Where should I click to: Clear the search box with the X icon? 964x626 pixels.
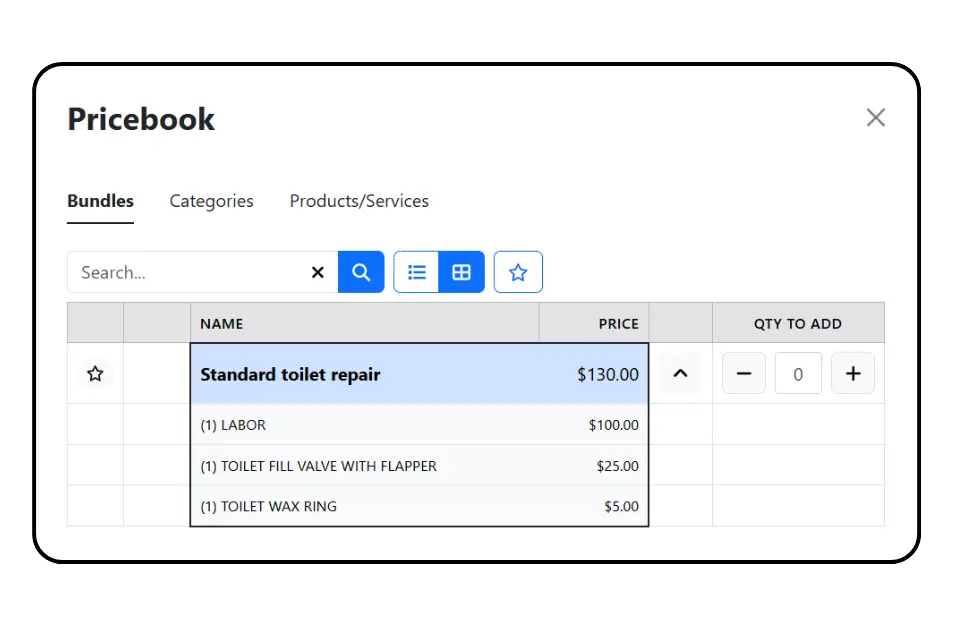click(317, 271)
